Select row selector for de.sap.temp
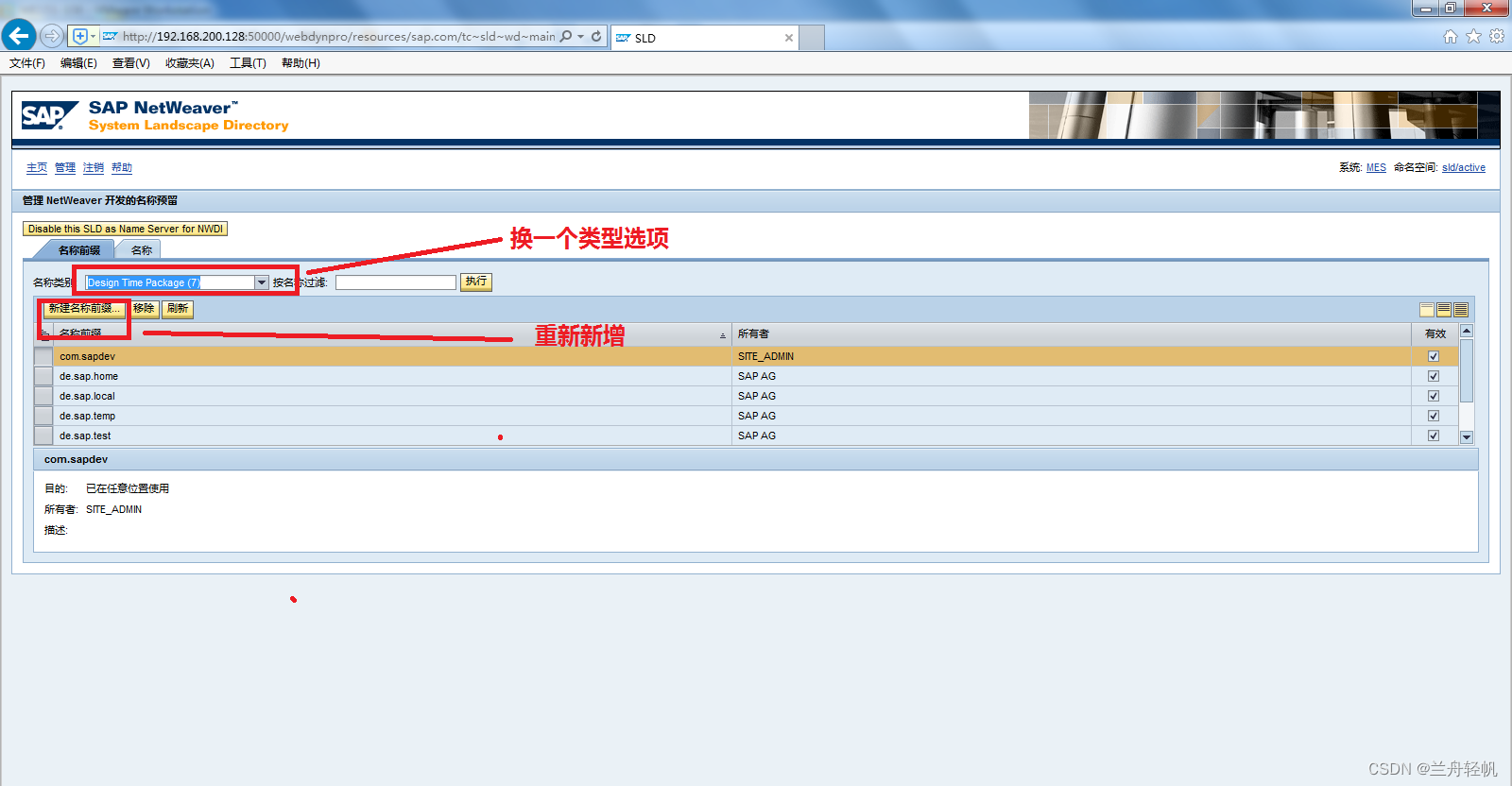1512x786 pixels. (x=43, y=416)
